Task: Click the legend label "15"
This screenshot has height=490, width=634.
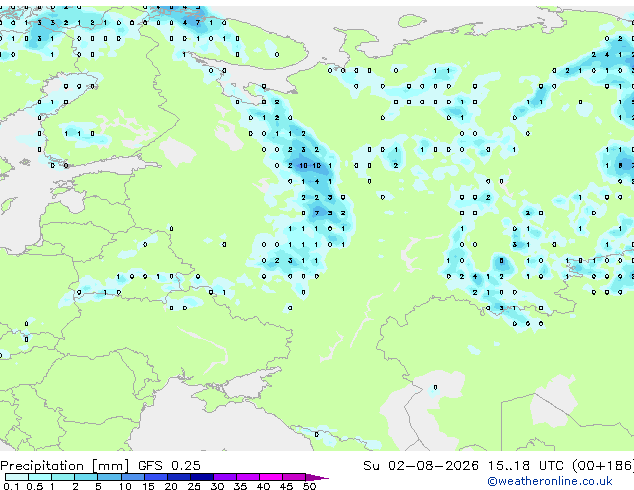Action: tap(148, 486)
